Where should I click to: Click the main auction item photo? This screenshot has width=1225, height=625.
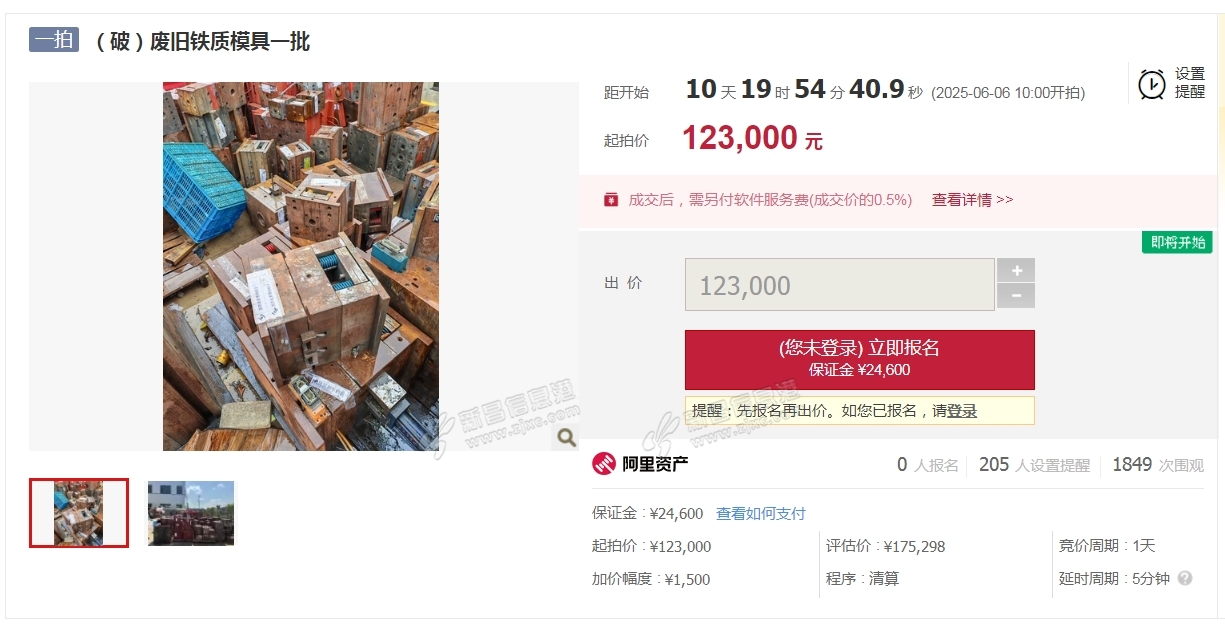(301, 266)
